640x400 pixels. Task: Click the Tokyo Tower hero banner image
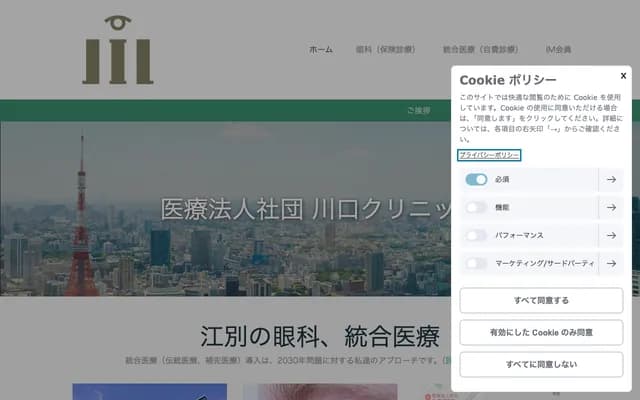pyautogui.click(x=225, y=209)
